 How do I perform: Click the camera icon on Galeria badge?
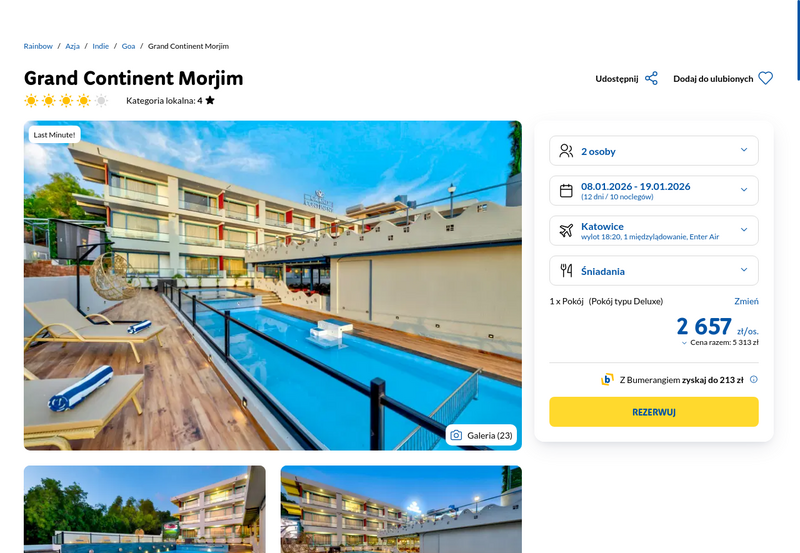tap(456, 435)
